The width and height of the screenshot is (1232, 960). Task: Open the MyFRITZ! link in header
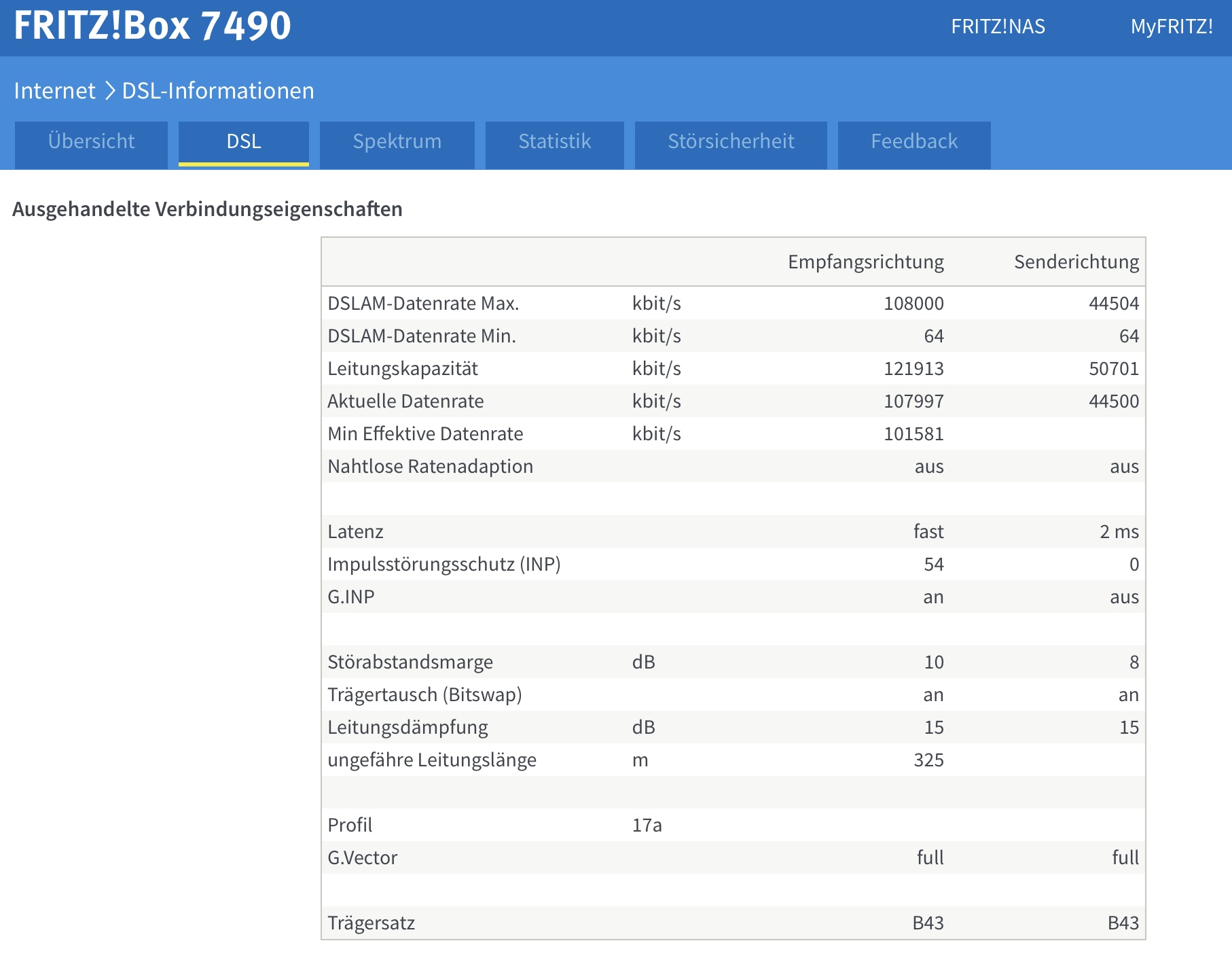pos(1172,26)
